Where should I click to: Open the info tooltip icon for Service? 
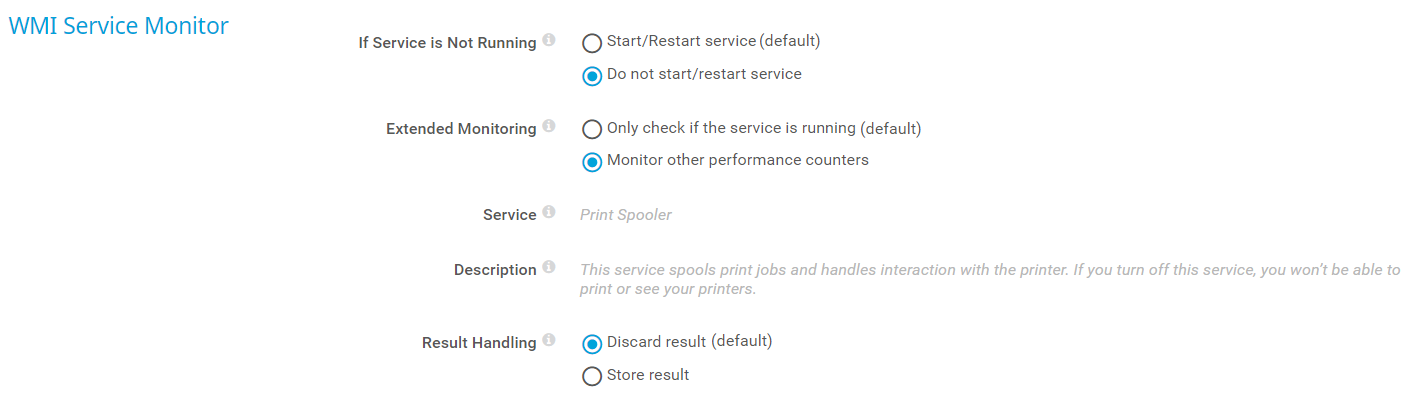(x=548, y=213)
